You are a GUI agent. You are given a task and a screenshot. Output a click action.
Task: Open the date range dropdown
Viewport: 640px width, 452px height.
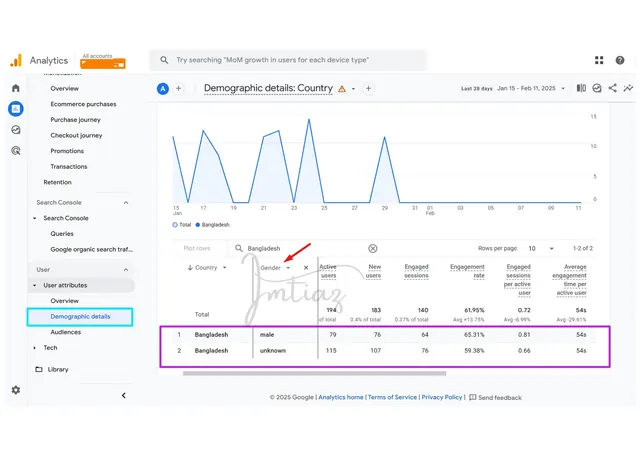563,88
